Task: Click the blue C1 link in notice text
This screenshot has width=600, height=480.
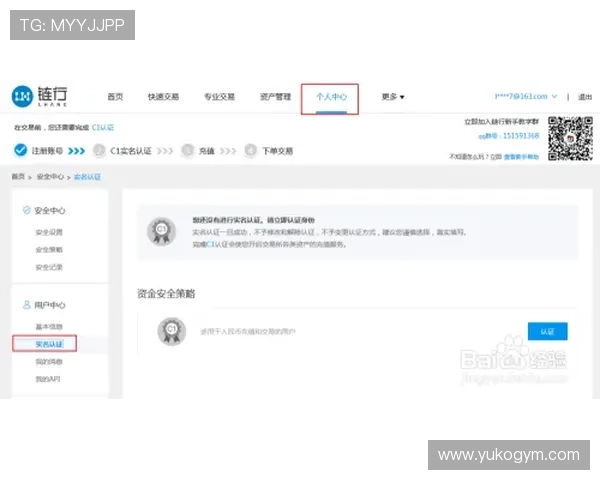Action: 210,244
